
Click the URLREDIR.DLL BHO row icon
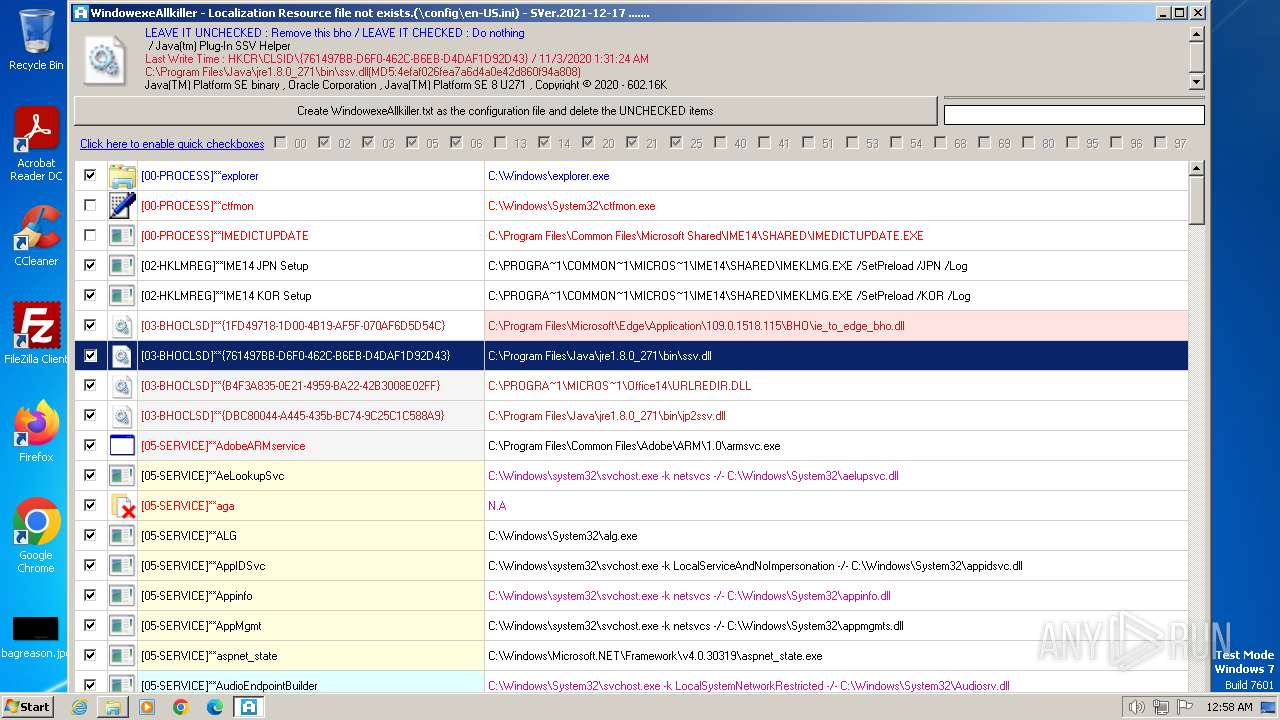(122, 386)
